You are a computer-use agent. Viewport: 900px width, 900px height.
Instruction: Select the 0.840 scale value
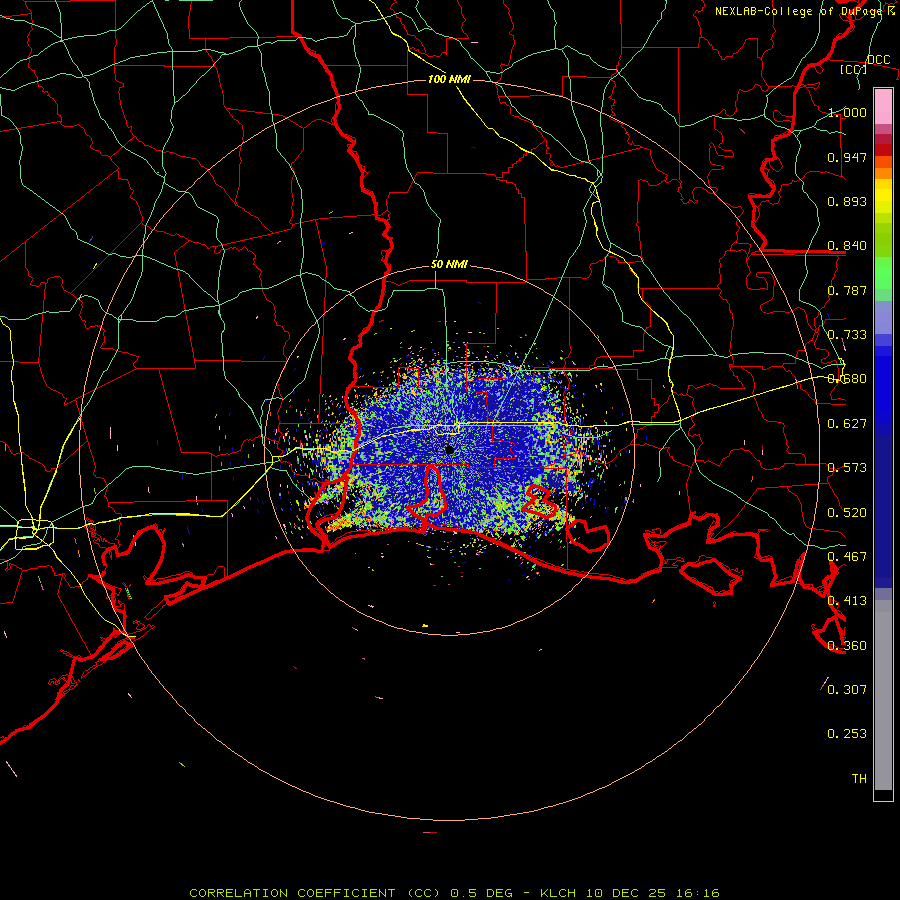(x=847, y=246)
